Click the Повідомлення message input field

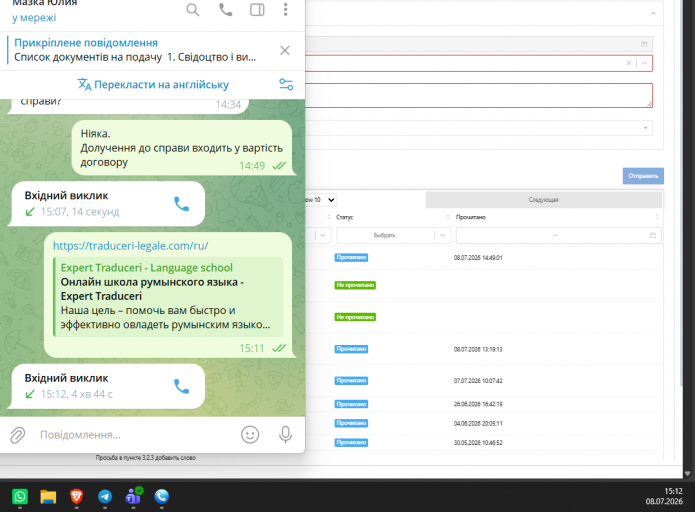[133, 435]
